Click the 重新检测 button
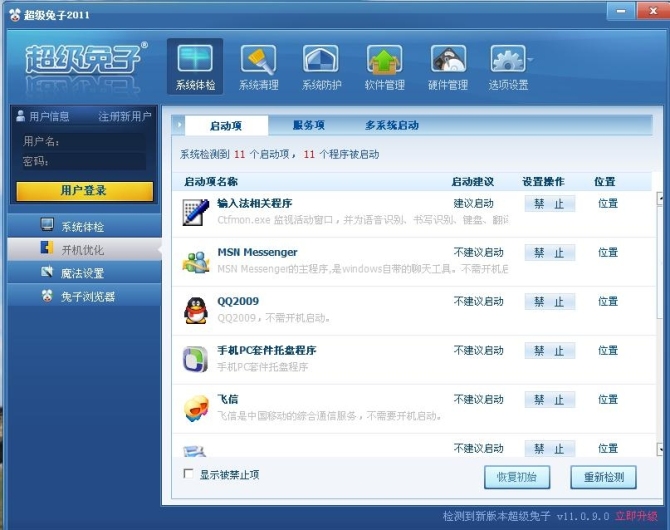The image size is (670, 530). pyautogui.click(x=603, y=477)
